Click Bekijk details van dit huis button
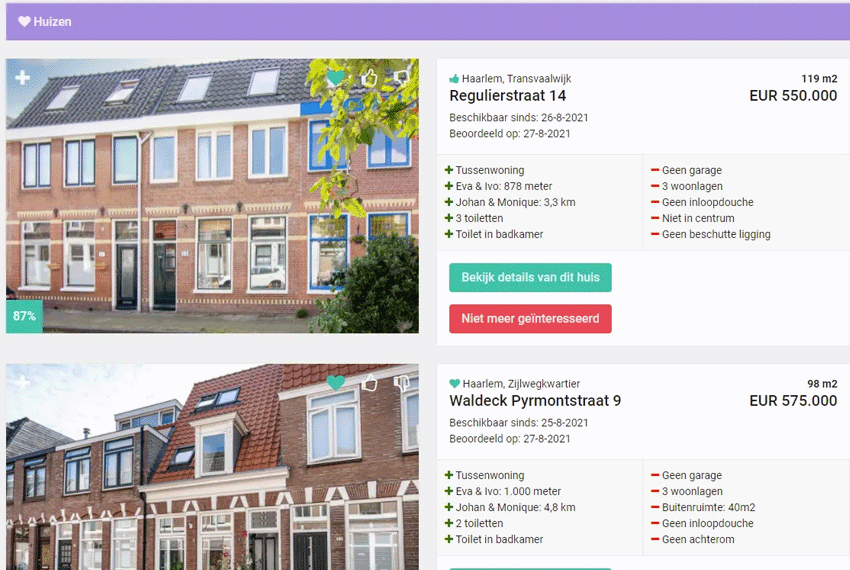 pos(530,277)
